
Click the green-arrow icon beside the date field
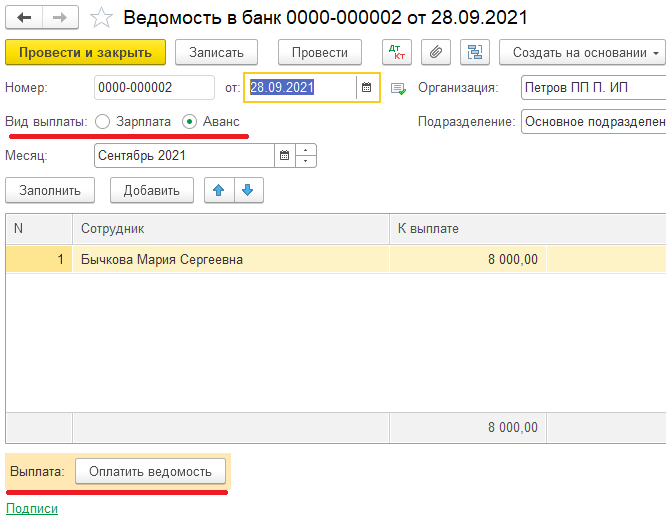pyautogui.click(x=398, y=88)
